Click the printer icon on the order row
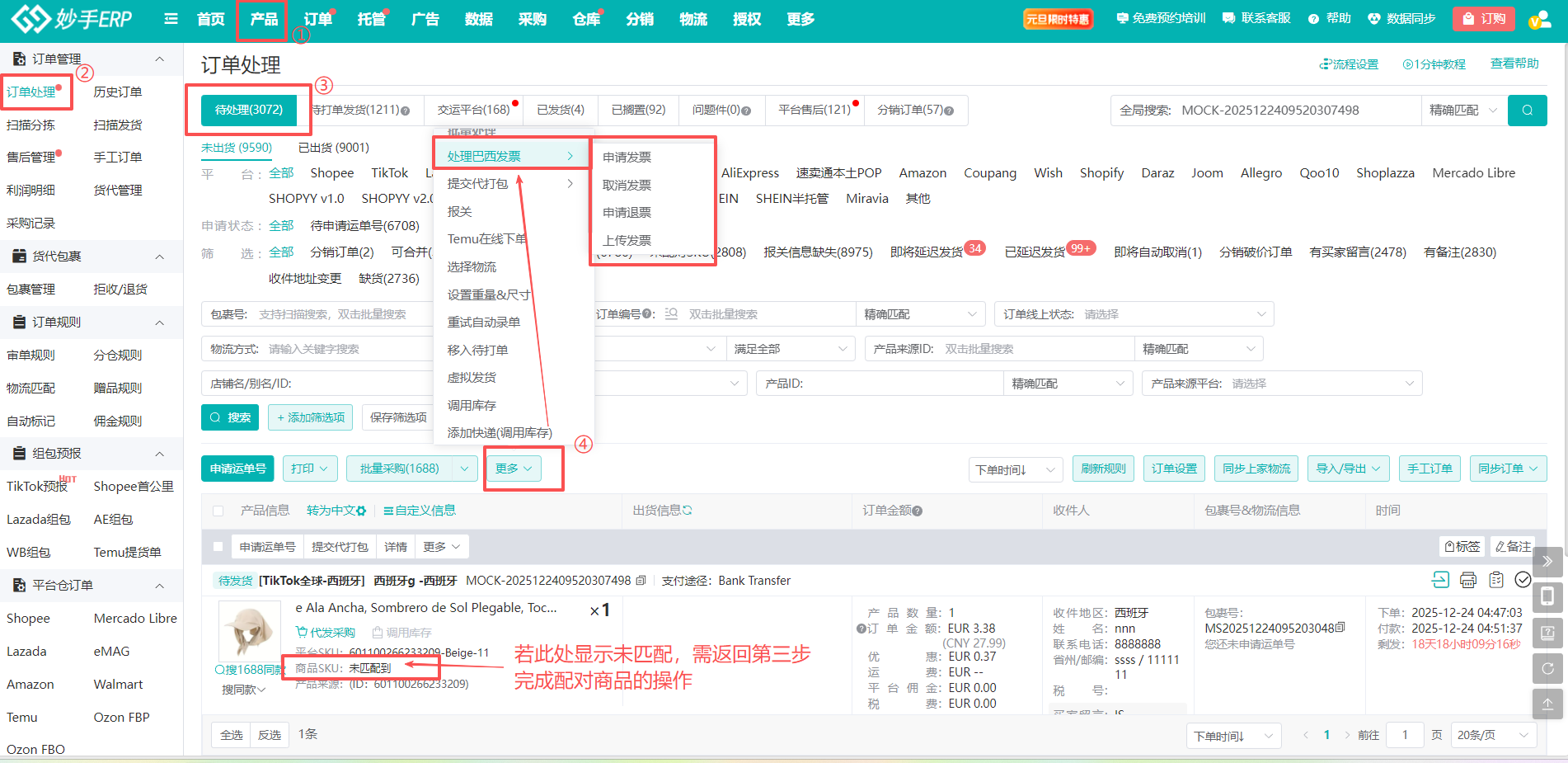This screenshot has height=763, width=1568. coord(1468,580)
